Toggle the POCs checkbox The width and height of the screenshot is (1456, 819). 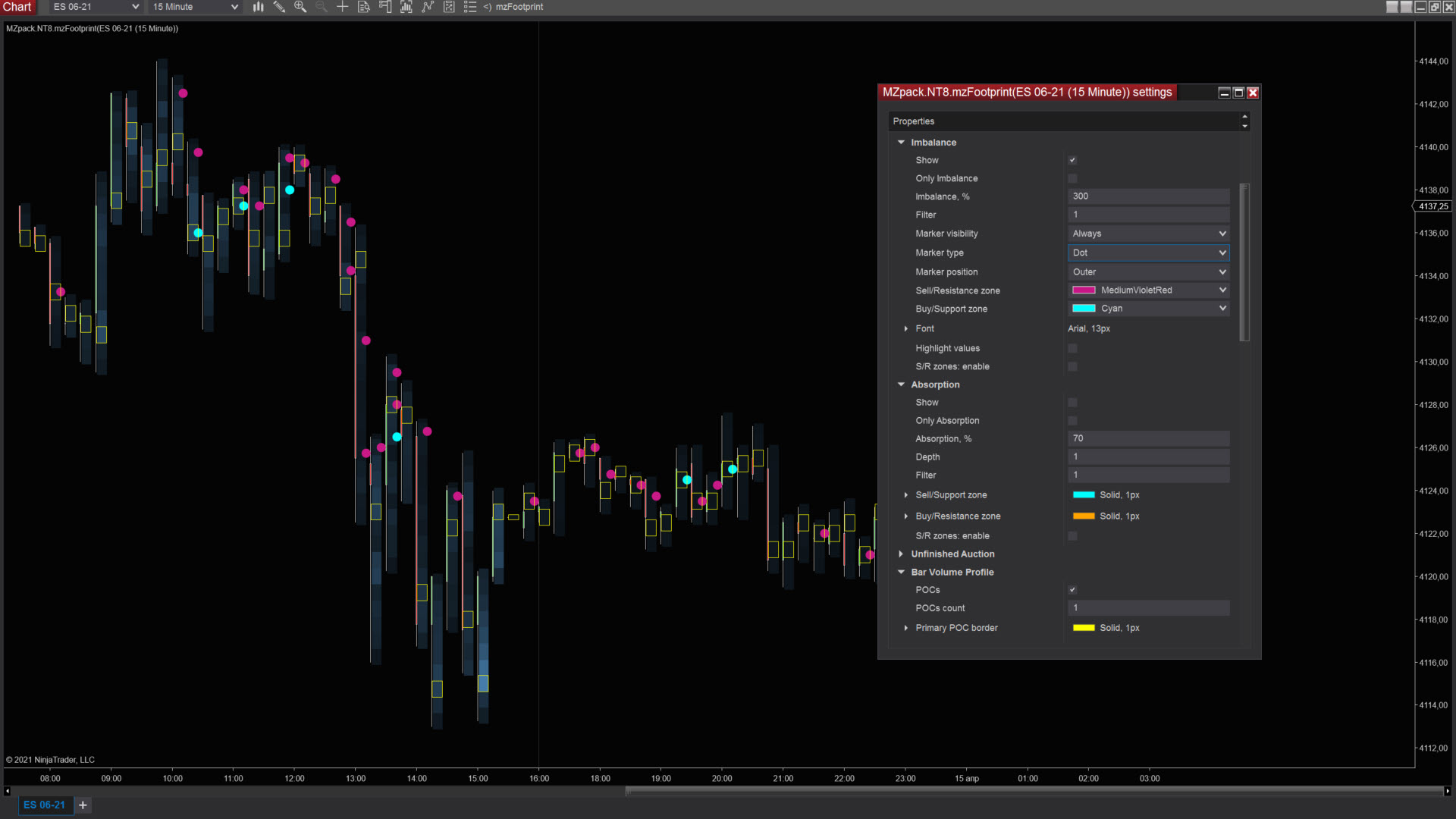[x=1072, y=589]
